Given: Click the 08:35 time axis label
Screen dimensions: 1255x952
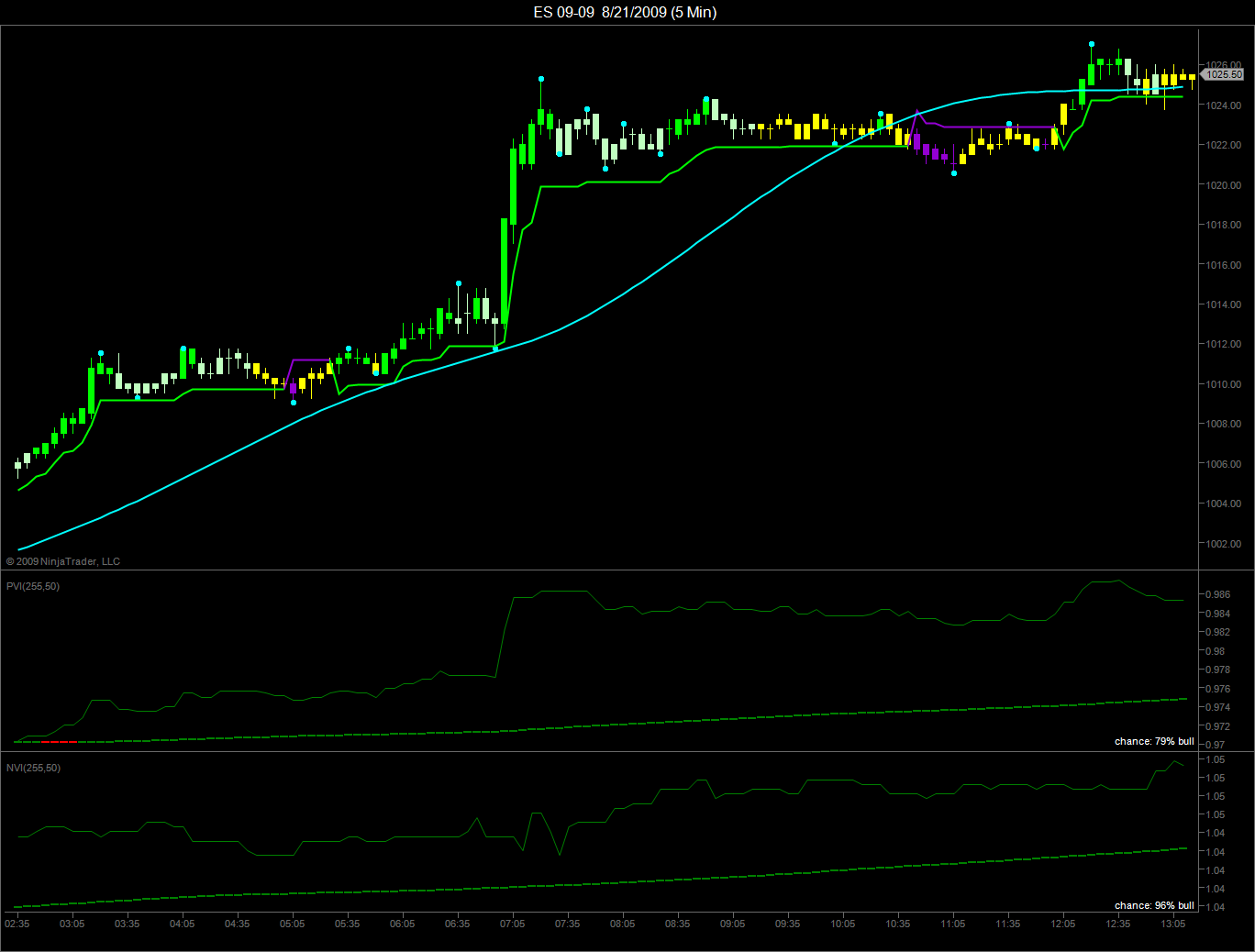Looking at the screenshot, I should pyautogui.click(x=678, y=924).
